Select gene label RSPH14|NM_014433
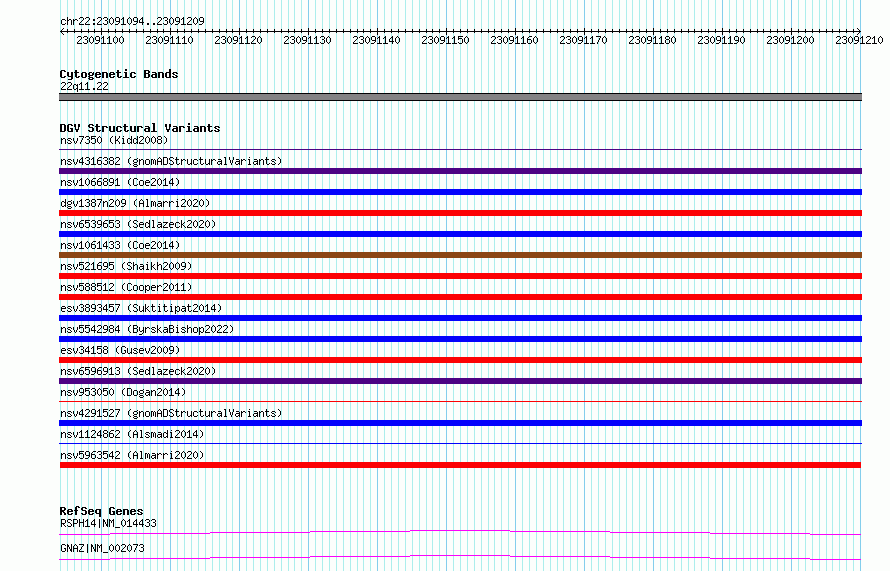890x571 pixels. coord(108,523)
